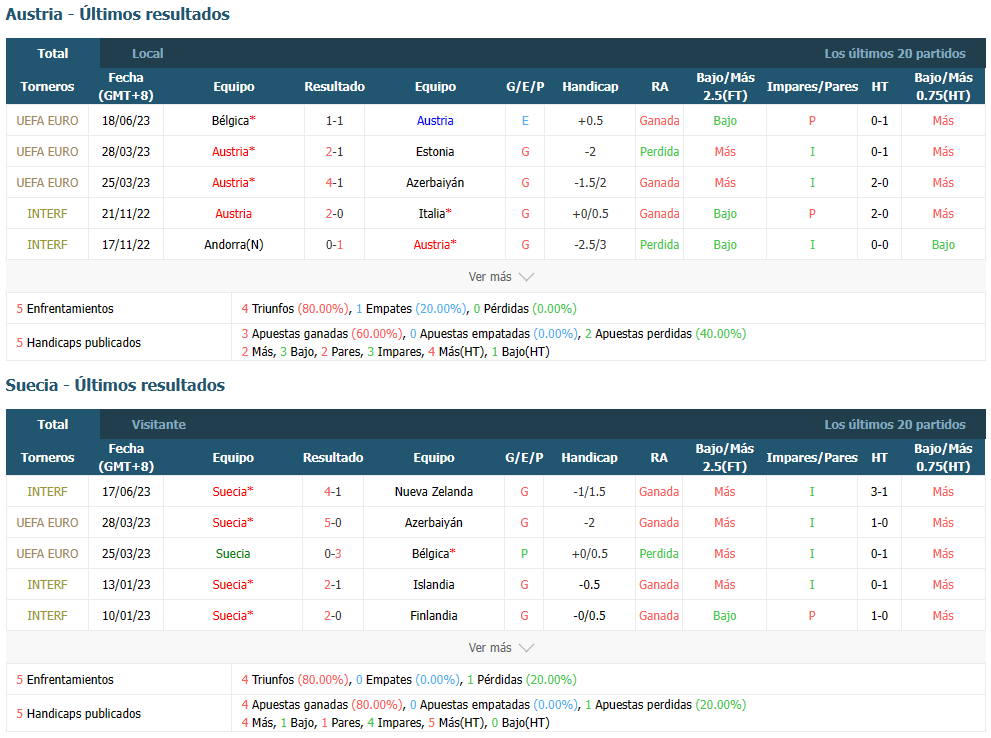Viewport: 991px width, 738px height.
Task: Click Bélgica* in the Suecia 25/03/23 row
Action: (x=434, y=554)
